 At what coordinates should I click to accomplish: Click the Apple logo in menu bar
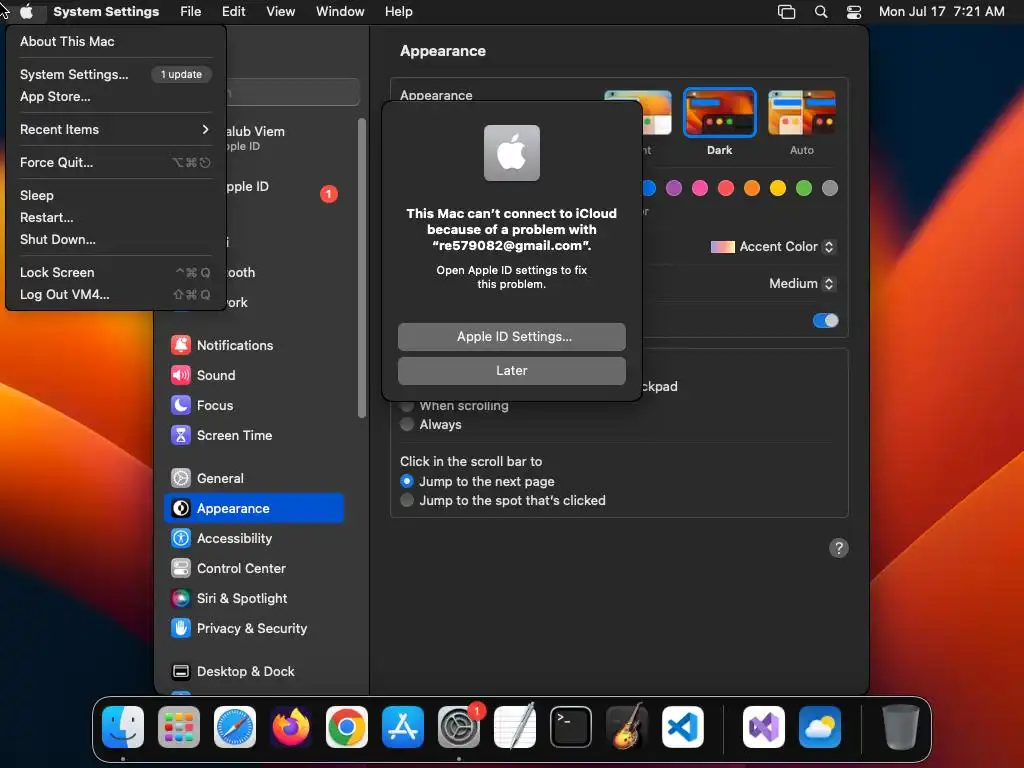coord(26,12)
